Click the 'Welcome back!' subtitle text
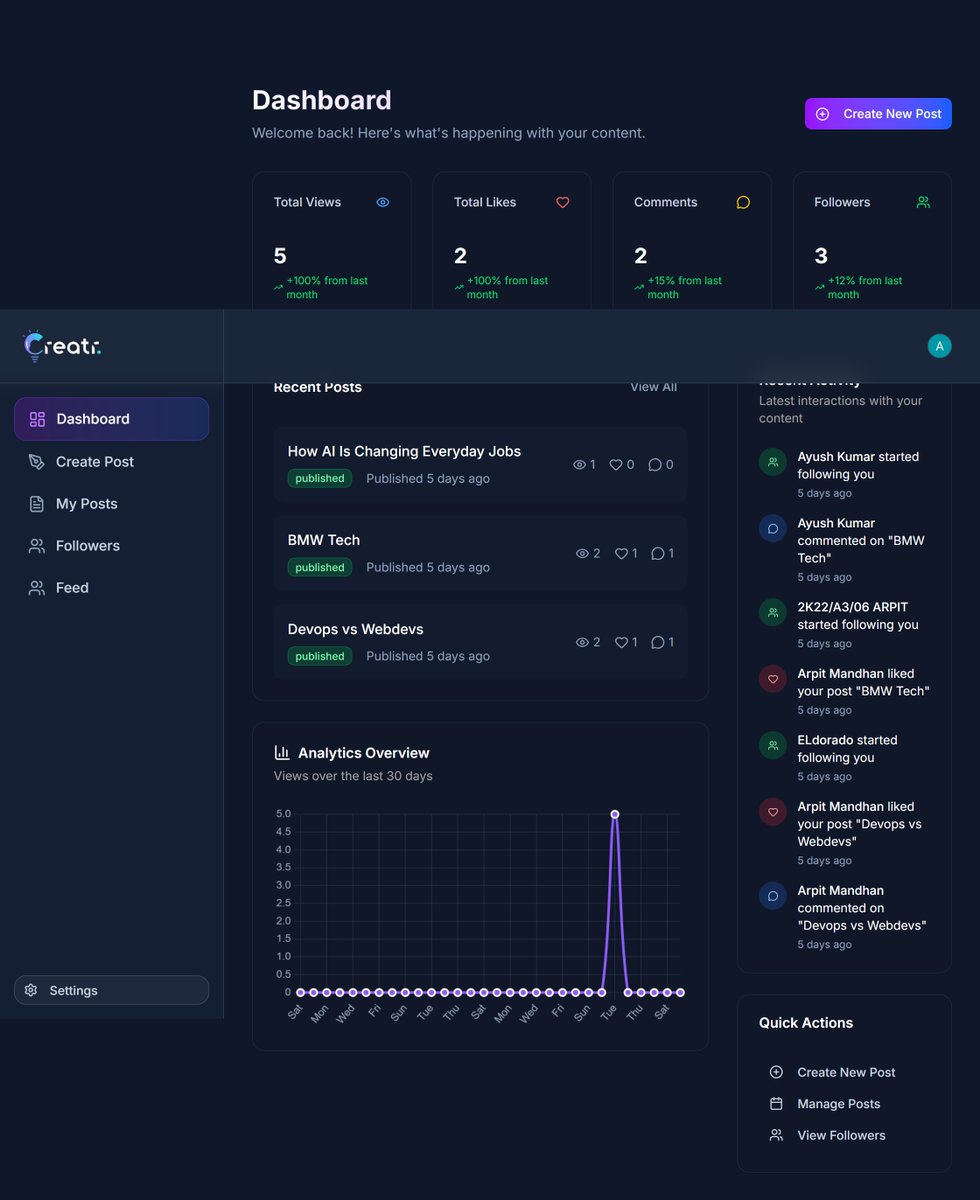980x1200 pixels. tap(449, 133)
